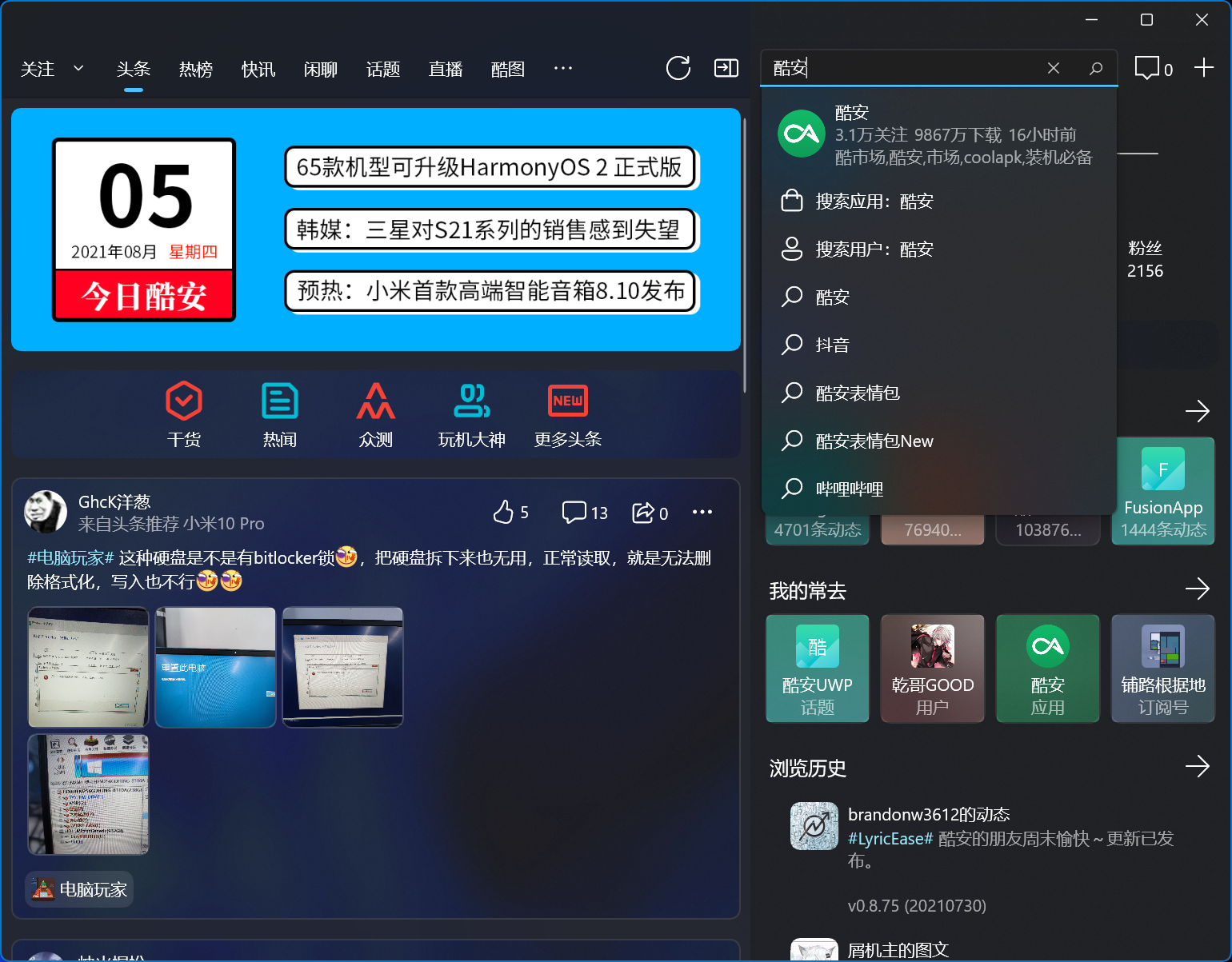
Task: Open the 电脑玩家 topic tag
Action: (79, 889)
